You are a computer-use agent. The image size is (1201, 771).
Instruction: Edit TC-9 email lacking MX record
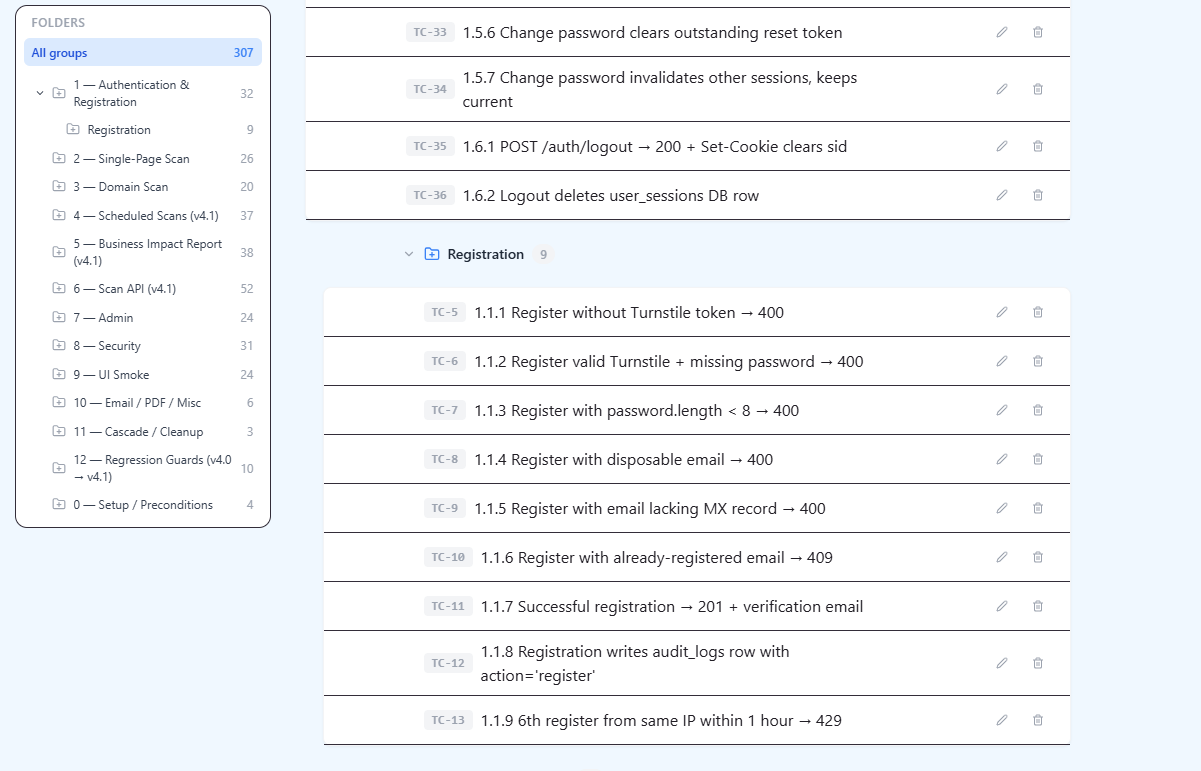point(1002,508)
